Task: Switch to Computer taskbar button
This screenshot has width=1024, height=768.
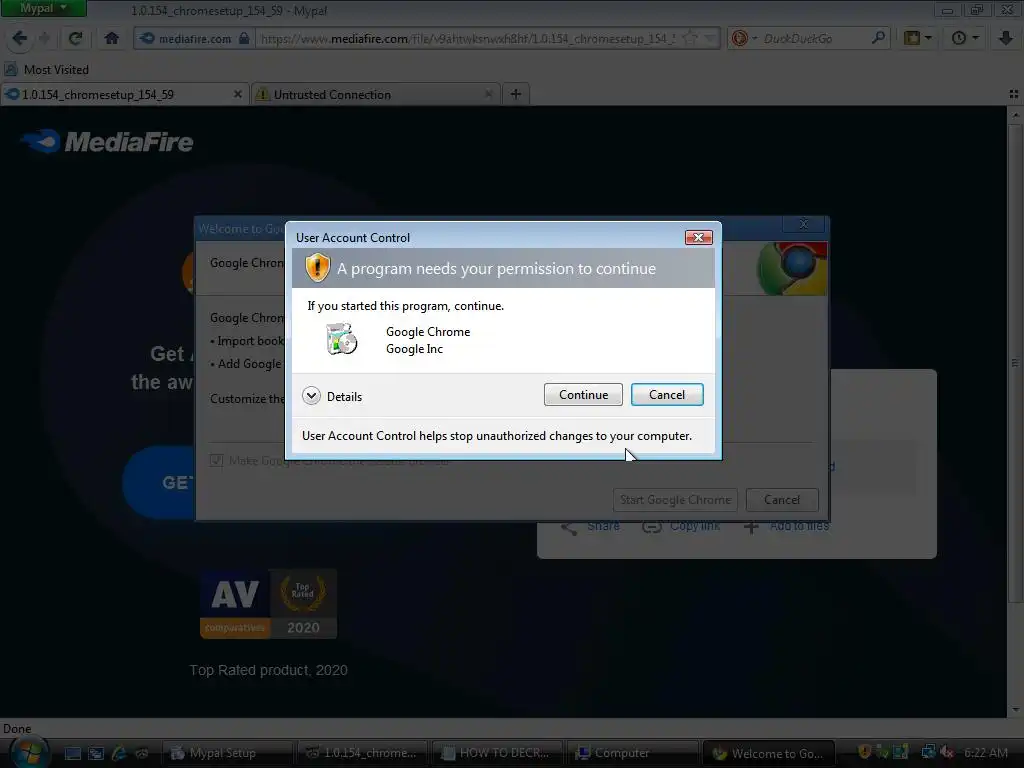Action: coord(631,753)
